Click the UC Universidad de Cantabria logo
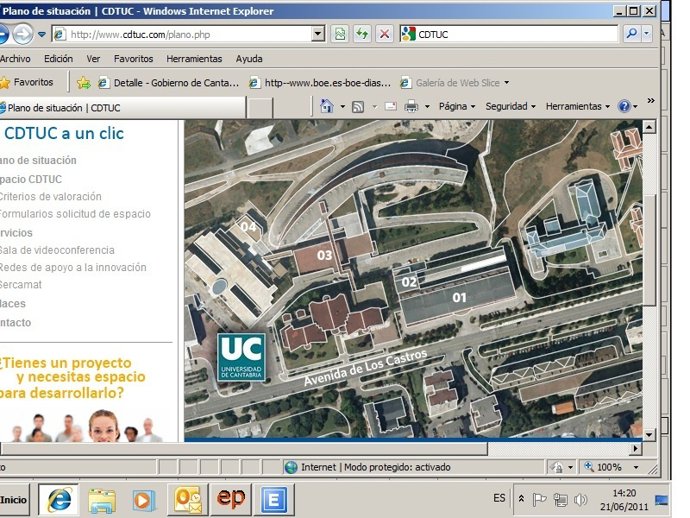The width and height of the screenshot is (690, 518). (241, 356)
